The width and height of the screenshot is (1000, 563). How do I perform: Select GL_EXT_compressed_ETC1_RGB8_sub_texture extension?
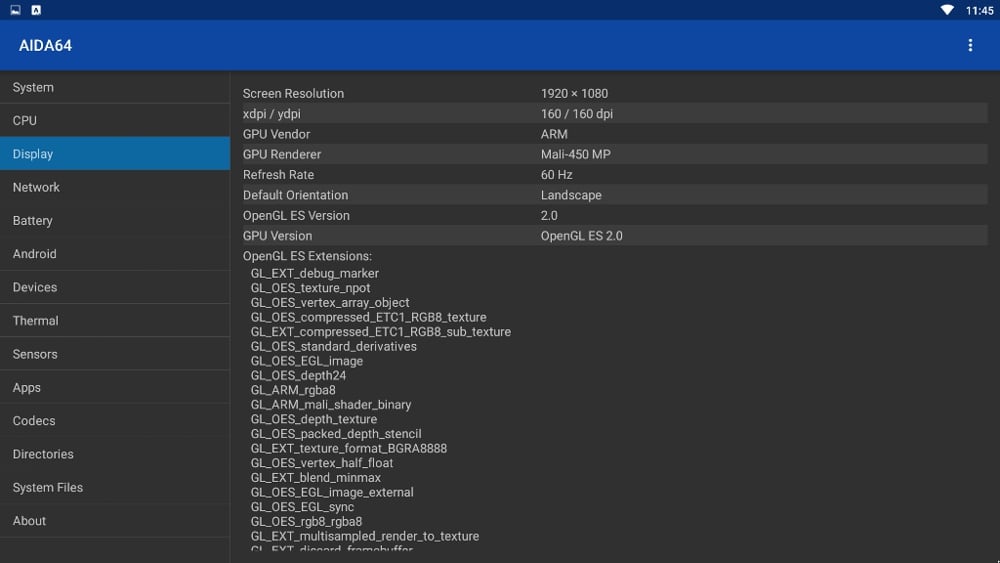point(381,332)
